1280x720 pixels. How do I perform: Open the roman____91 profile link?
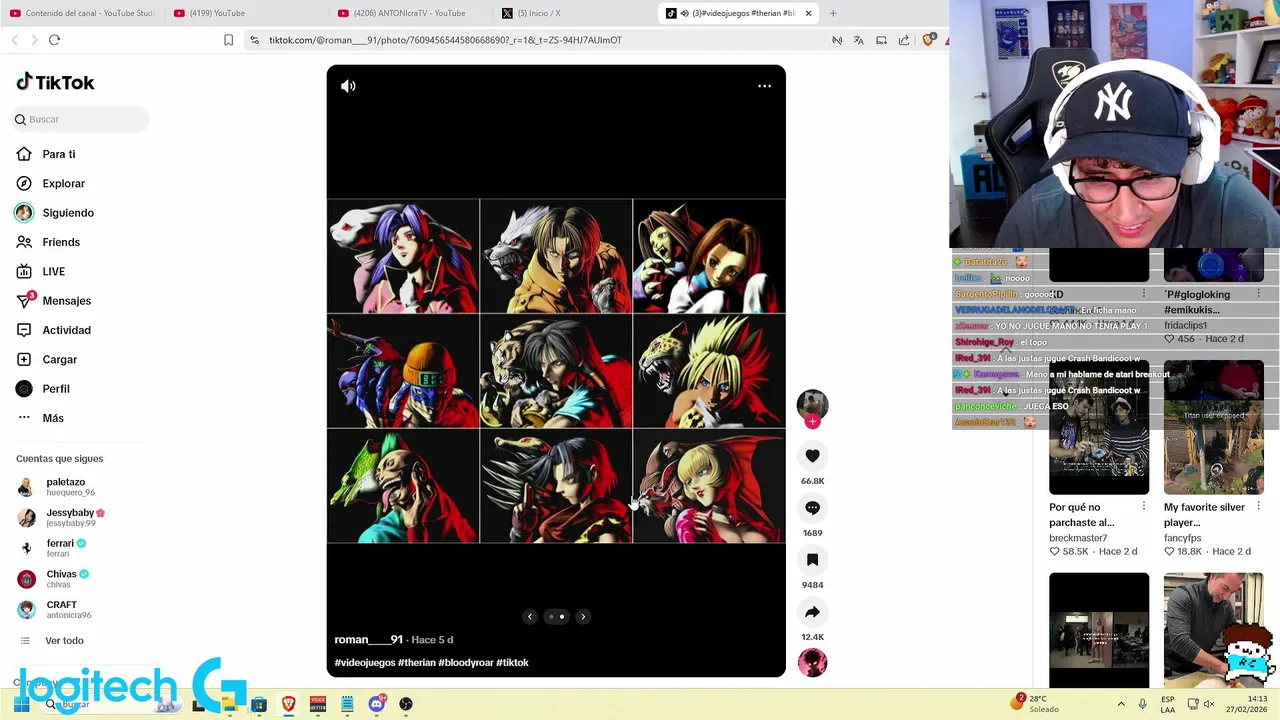(x=368, y=640)
